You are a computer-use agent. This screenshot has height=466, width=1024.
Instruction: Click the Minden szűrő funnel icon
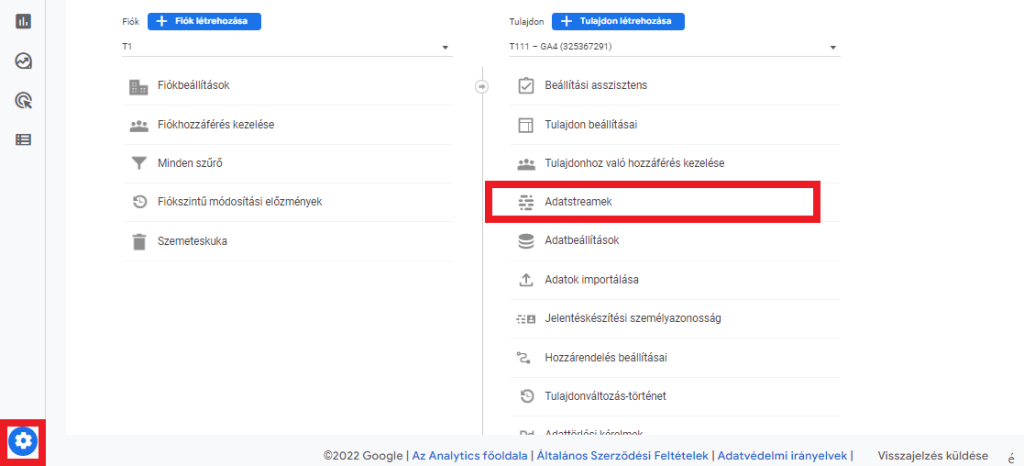pyautogui.click(x=139, y=163)
